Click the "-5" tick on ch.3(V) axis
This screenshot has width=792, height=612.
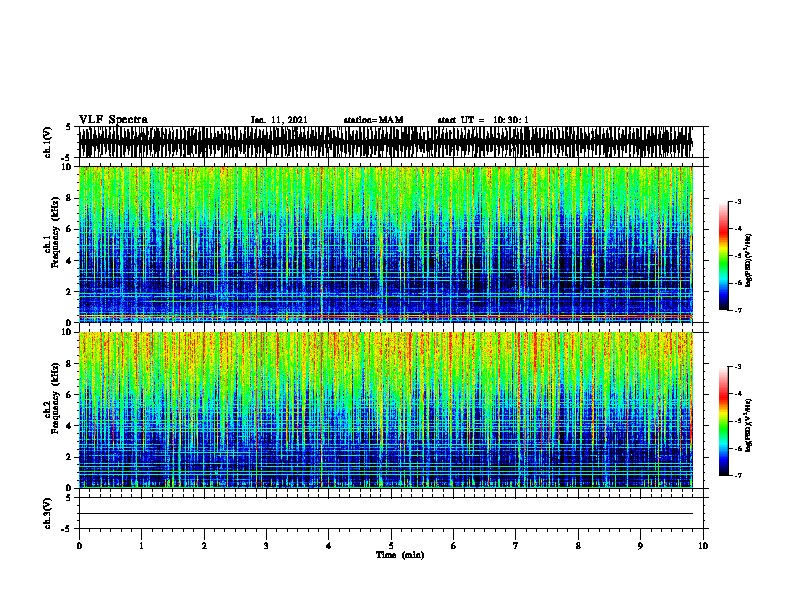pyautogui.click(x=67, y=529)
